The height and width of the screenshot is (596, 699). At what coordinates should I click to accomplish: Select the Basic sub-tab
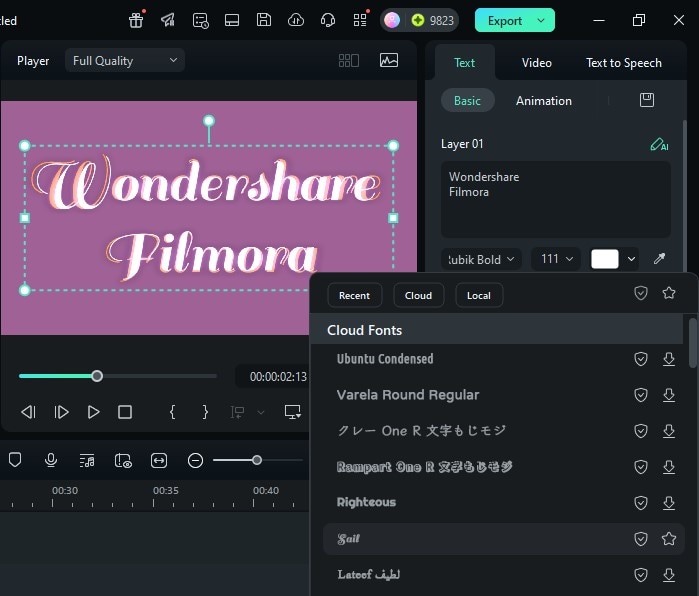pos(467,100)
